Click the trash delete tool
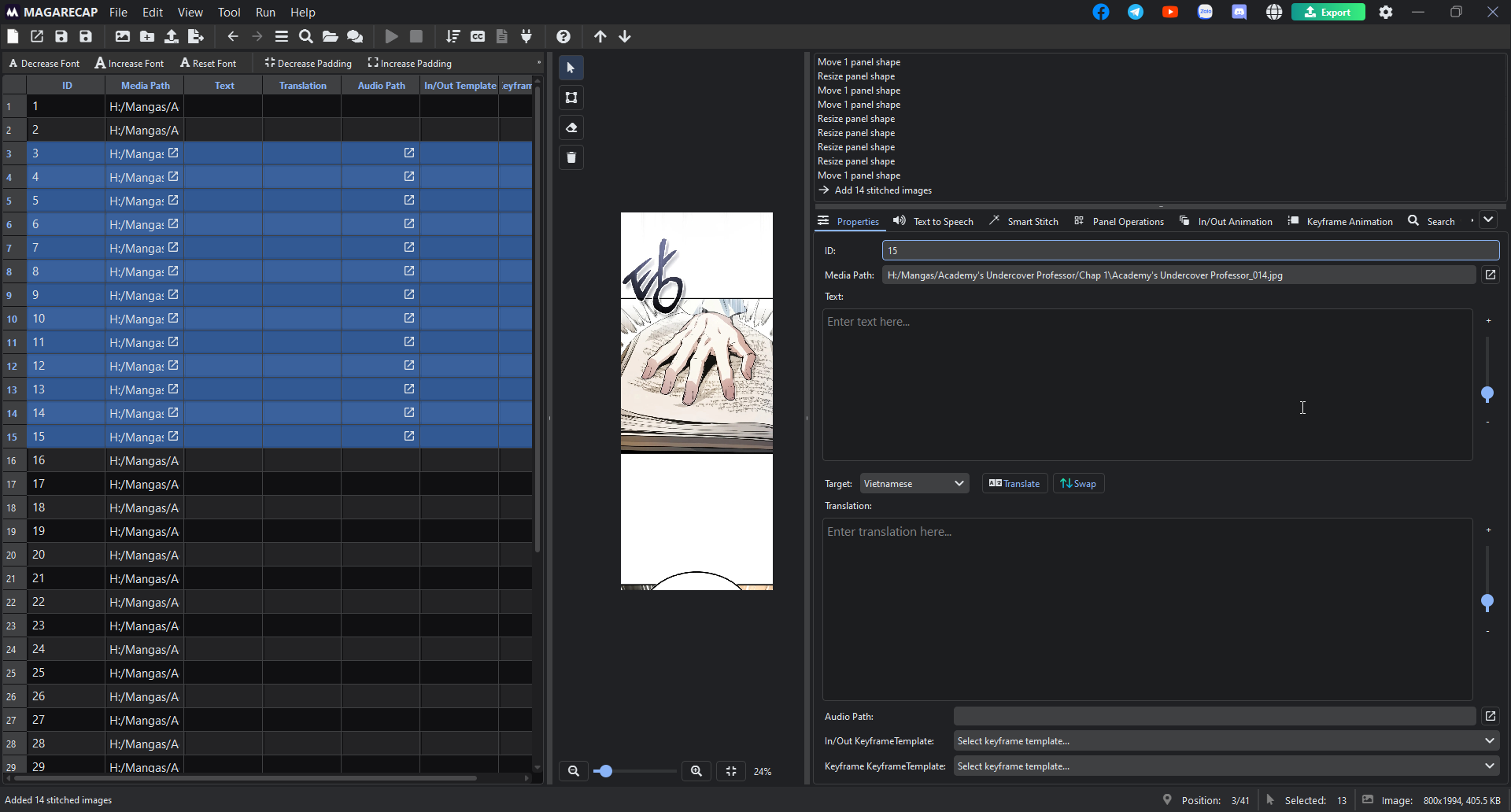This screenshot has height=812, width=1511. click(571, 157)
